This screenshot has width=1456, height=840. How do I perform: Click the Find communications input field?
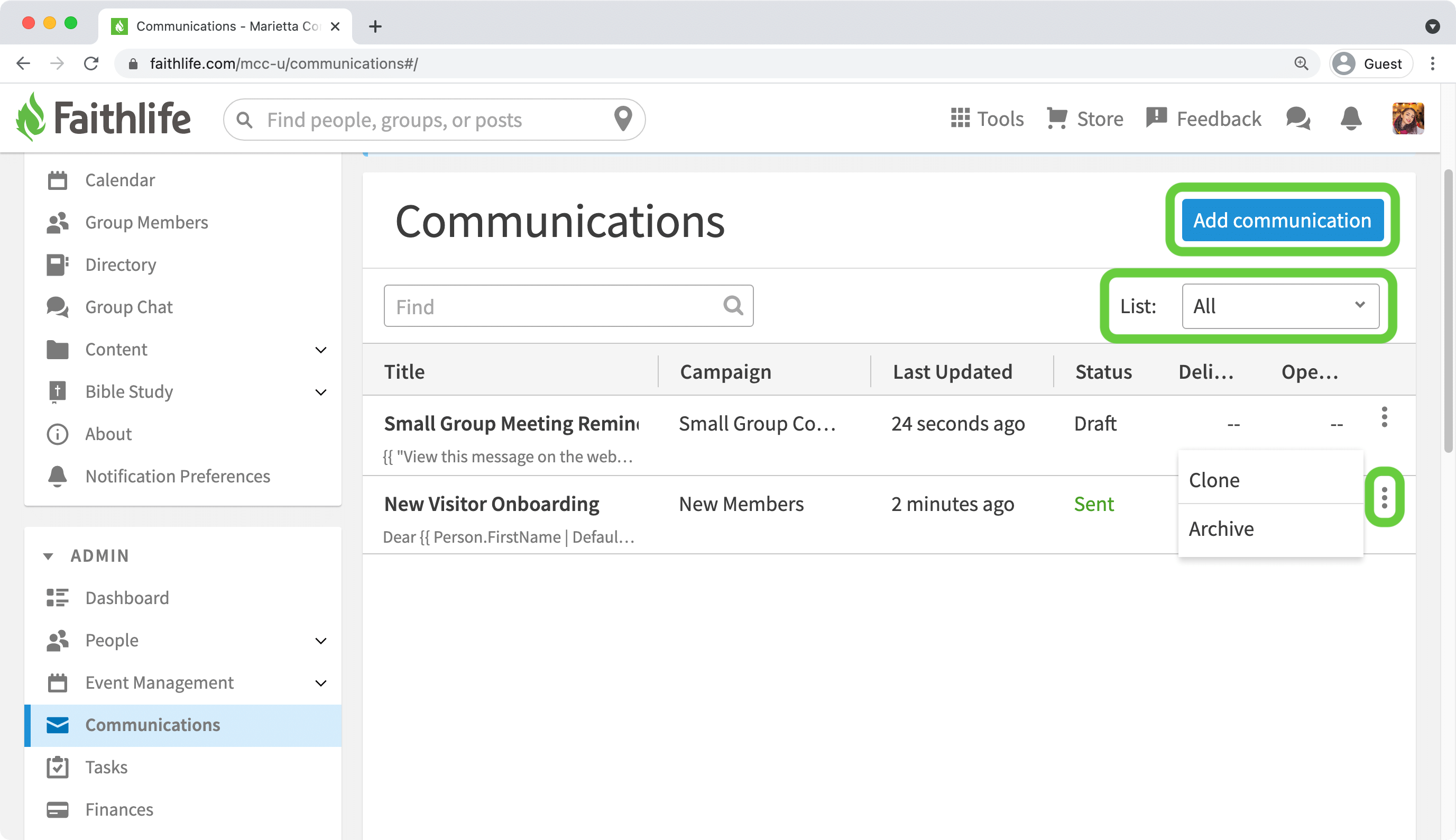click(x=568, y=306)
